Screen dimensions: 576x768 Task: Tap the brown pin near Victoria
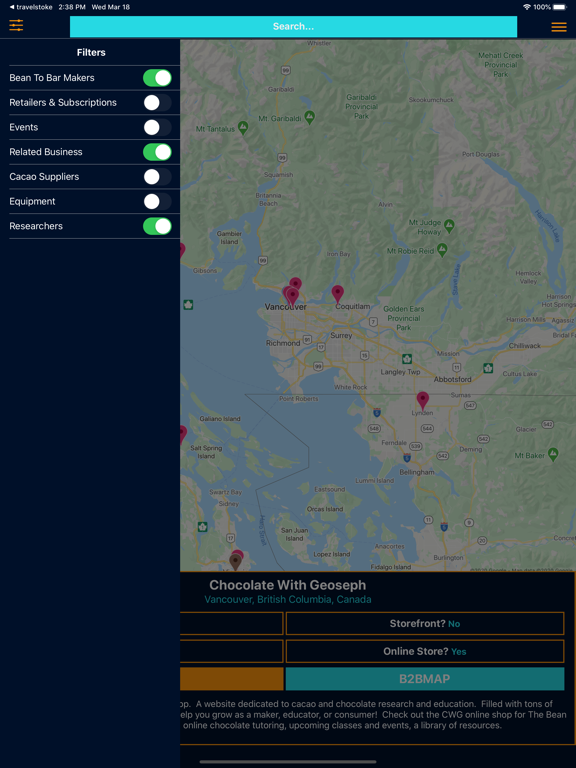(236, 562)
